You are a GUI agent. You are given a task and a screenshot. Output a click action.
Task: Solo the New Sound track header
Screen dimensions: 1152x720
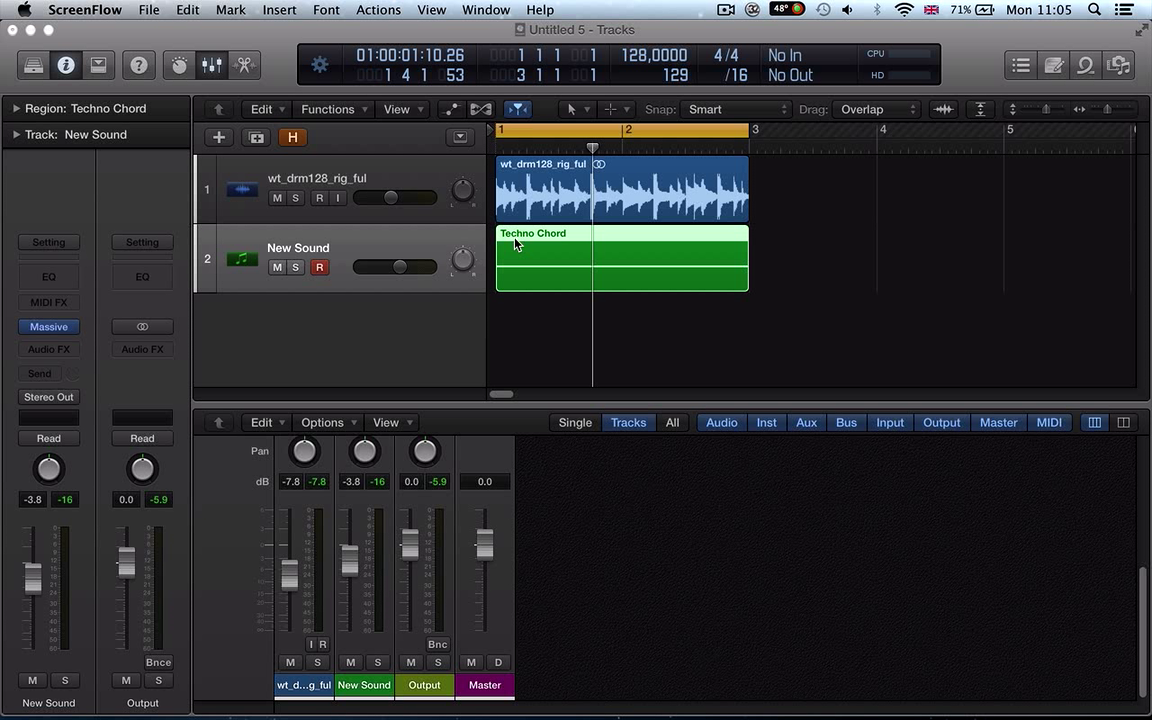pos(295,267)
